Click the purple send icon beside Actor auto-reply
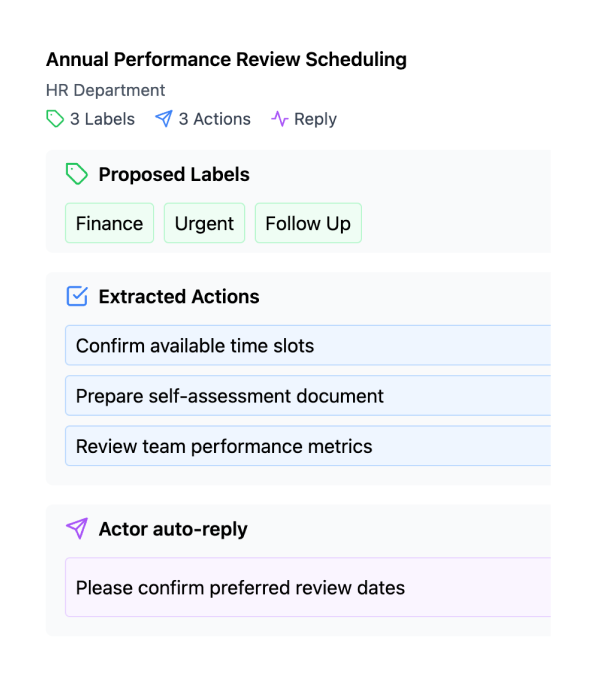The height and width of the screenshot is (687, 600). coord(77,528)
